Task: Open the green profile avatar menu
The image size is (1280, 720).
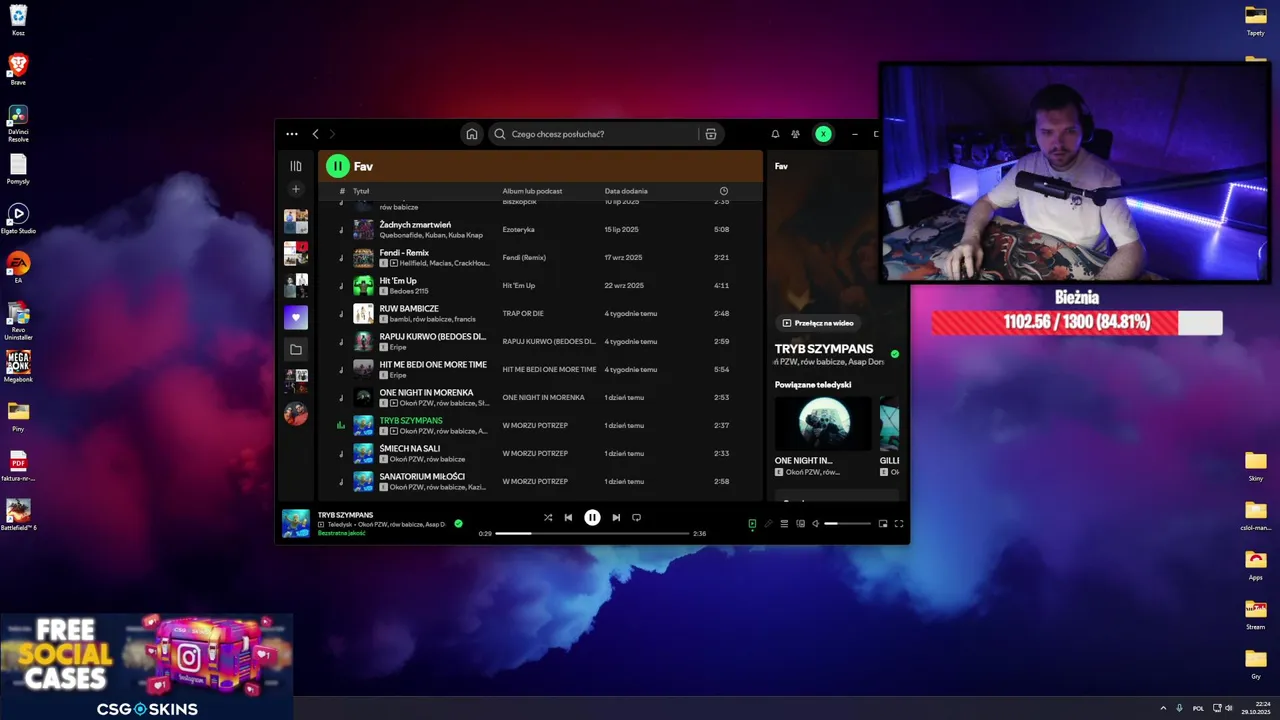Action: point(823,134)
